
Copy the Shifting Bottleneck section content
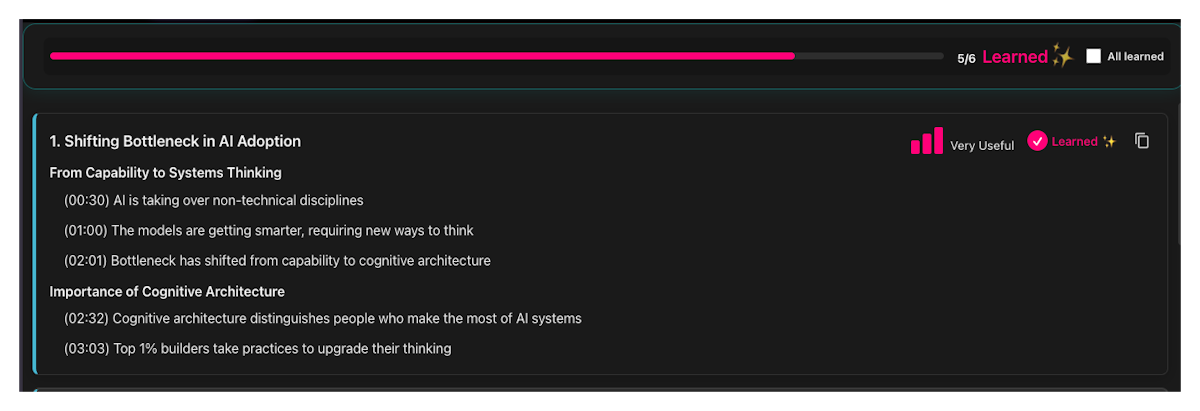[1142, 141]
